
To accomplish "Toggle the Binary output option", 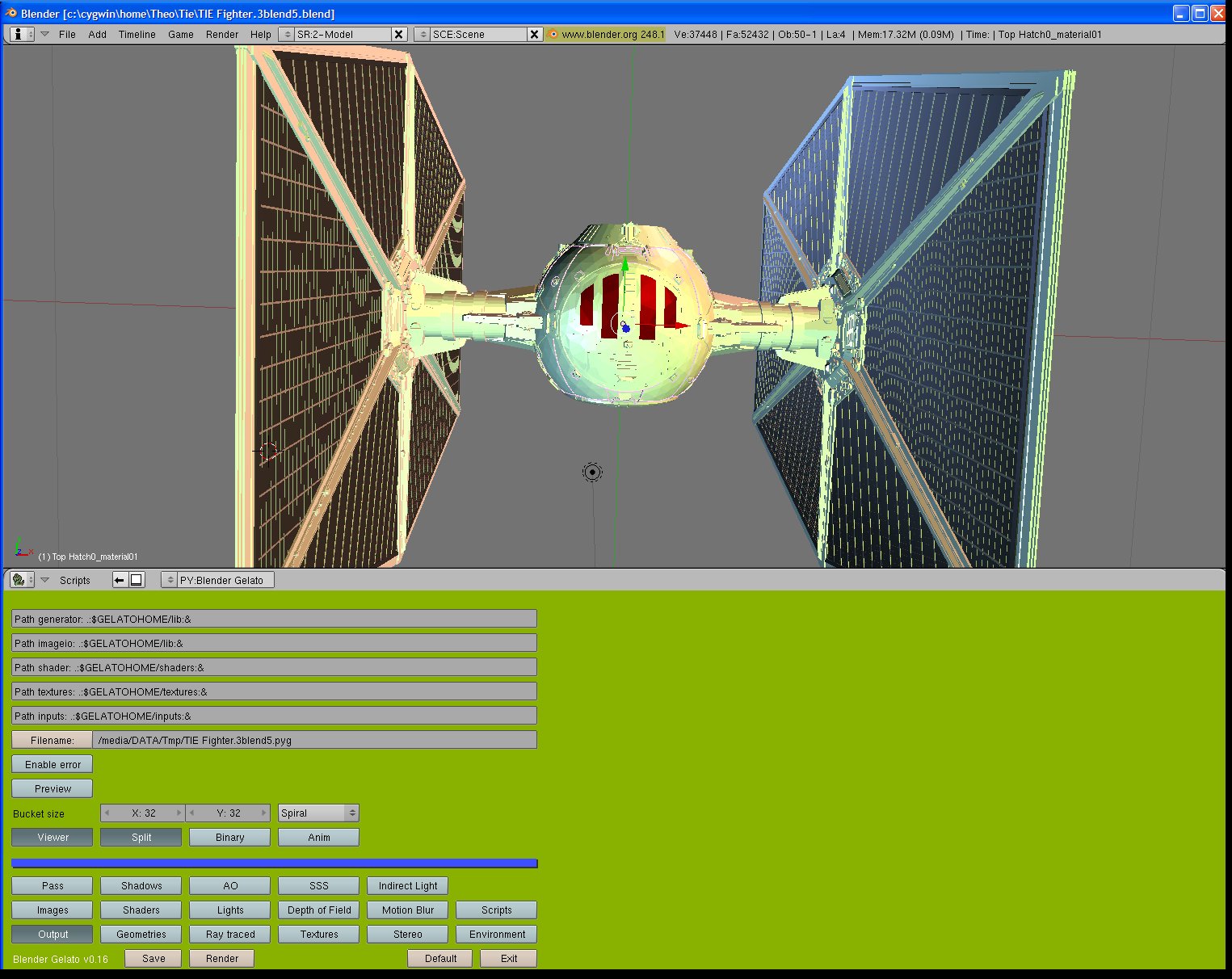I will pos(230,838).
